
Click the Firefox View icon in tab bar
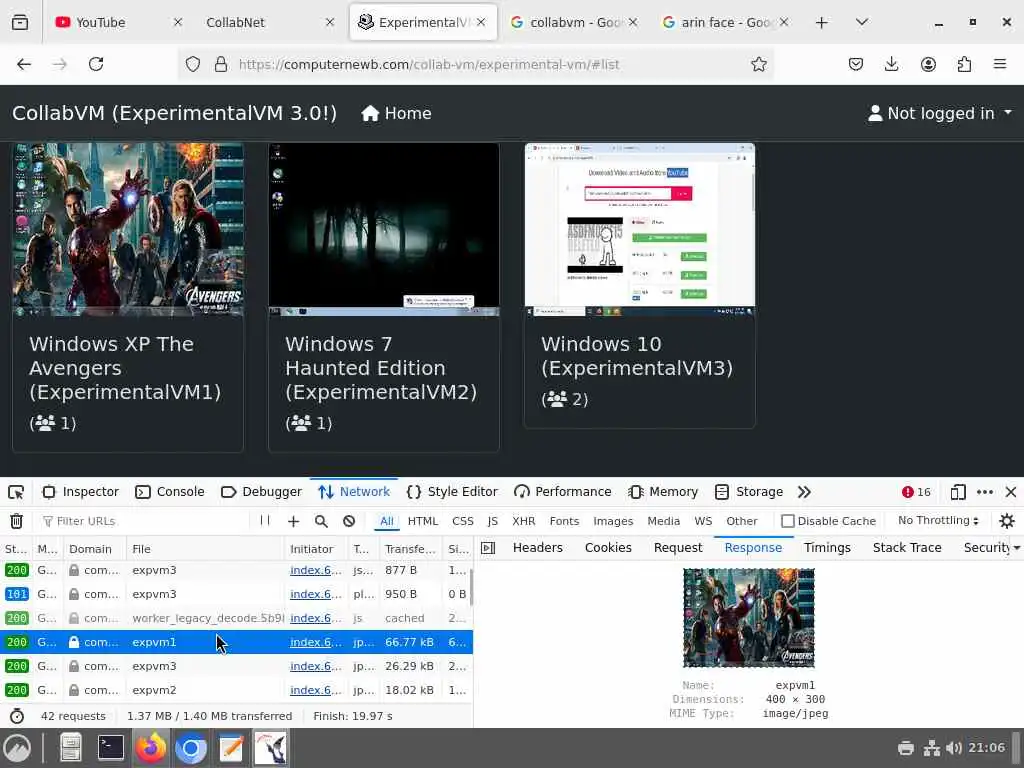pyautogui.click(x=20, y=23)
